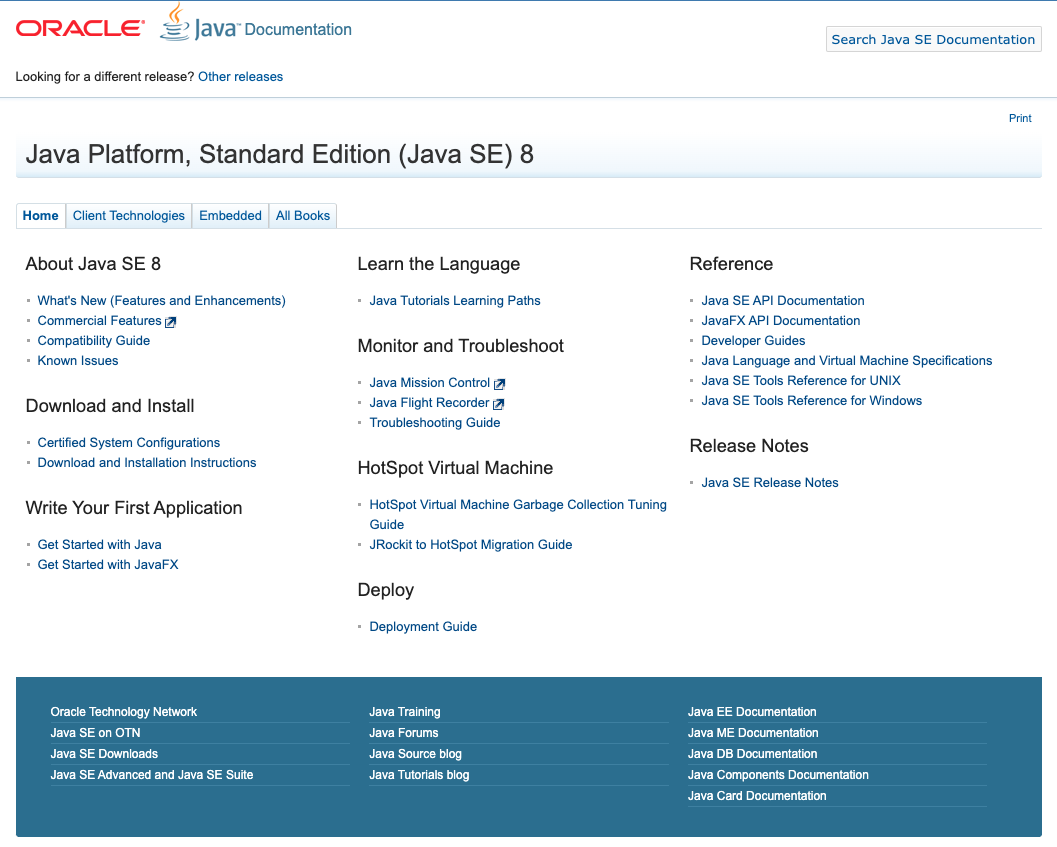
Task: Click the 'About Java SE 8' heading
Action: pyautogui.click(x=93, y=264)
